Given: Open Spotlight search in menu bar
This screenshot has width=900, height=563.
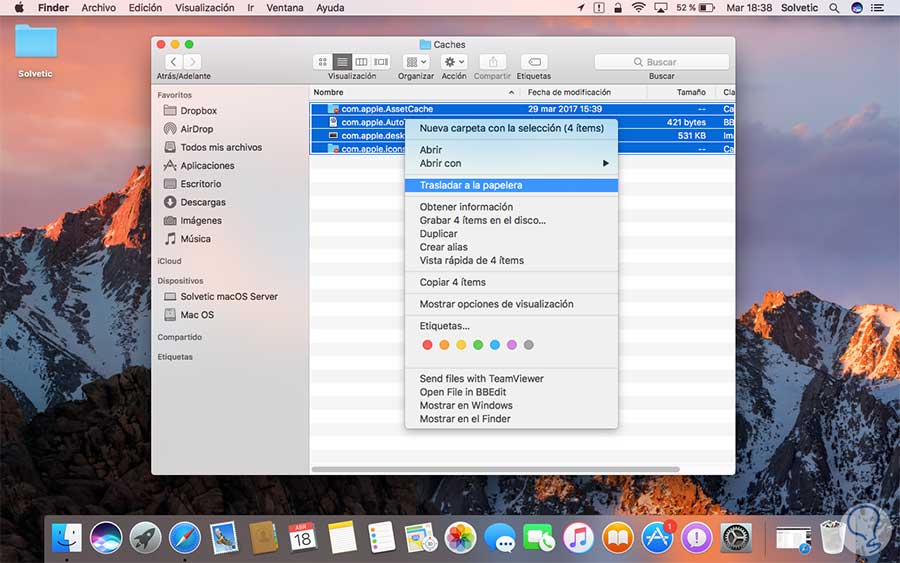Looking at the screenshot, I should [834, 7].
